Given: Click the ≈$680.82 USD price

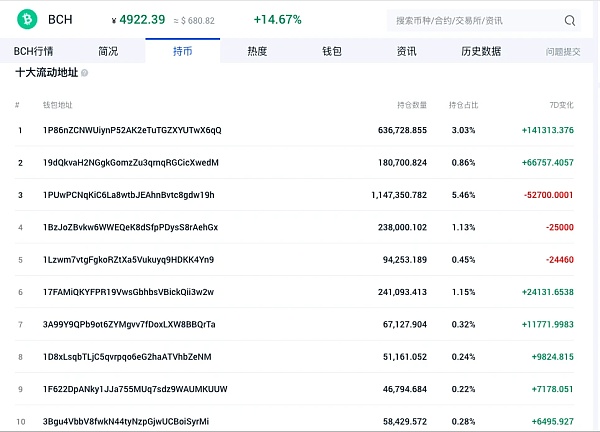Looking at the screenshot, I should (x=194, y=21).
